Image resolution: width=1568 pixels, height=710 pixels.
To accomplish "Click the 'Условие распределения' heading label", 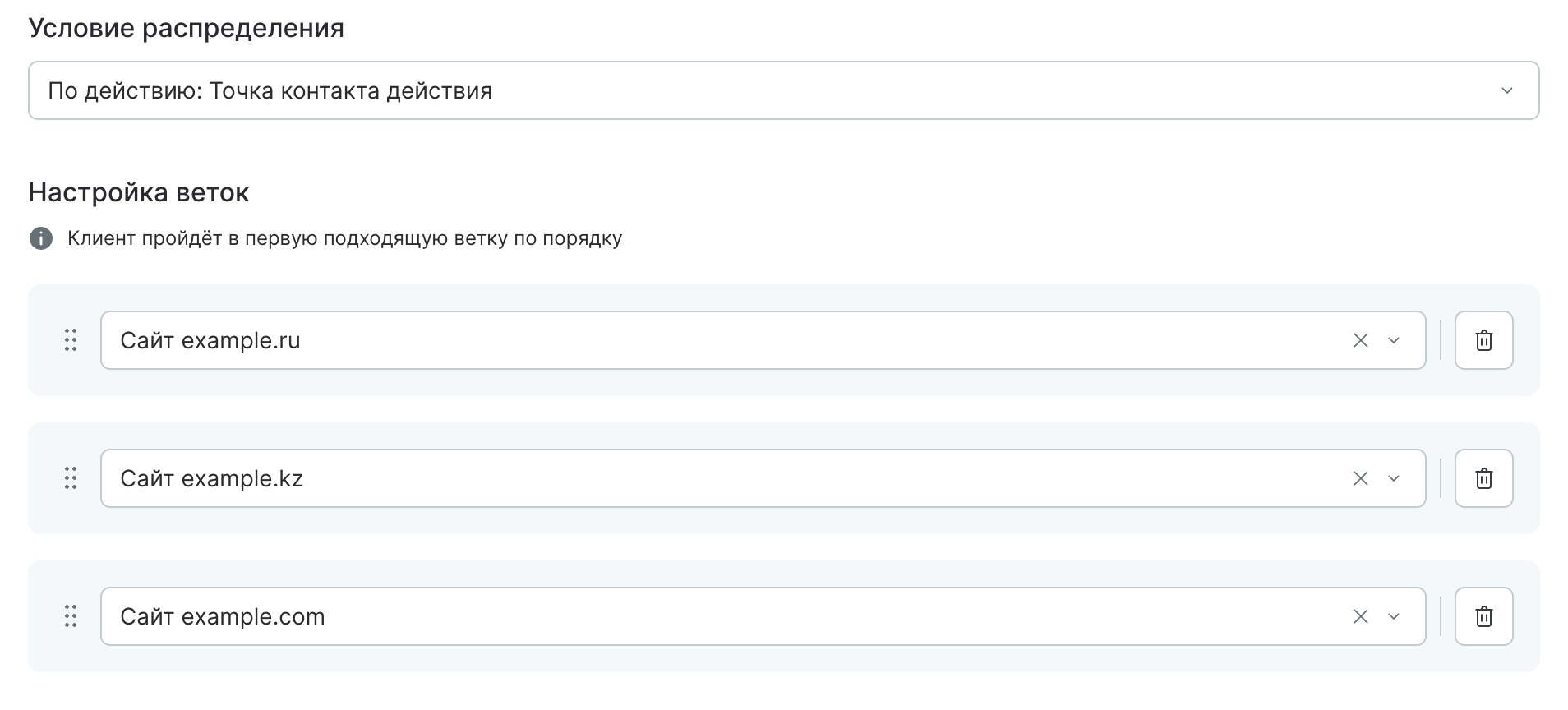I will [x=187, y=28].
